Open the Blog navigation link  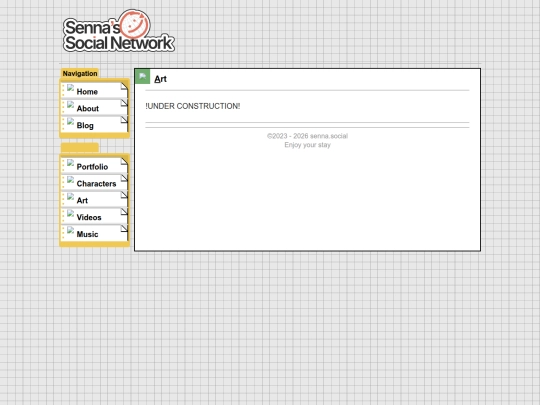pyautogui.click(x=94, y=125)
